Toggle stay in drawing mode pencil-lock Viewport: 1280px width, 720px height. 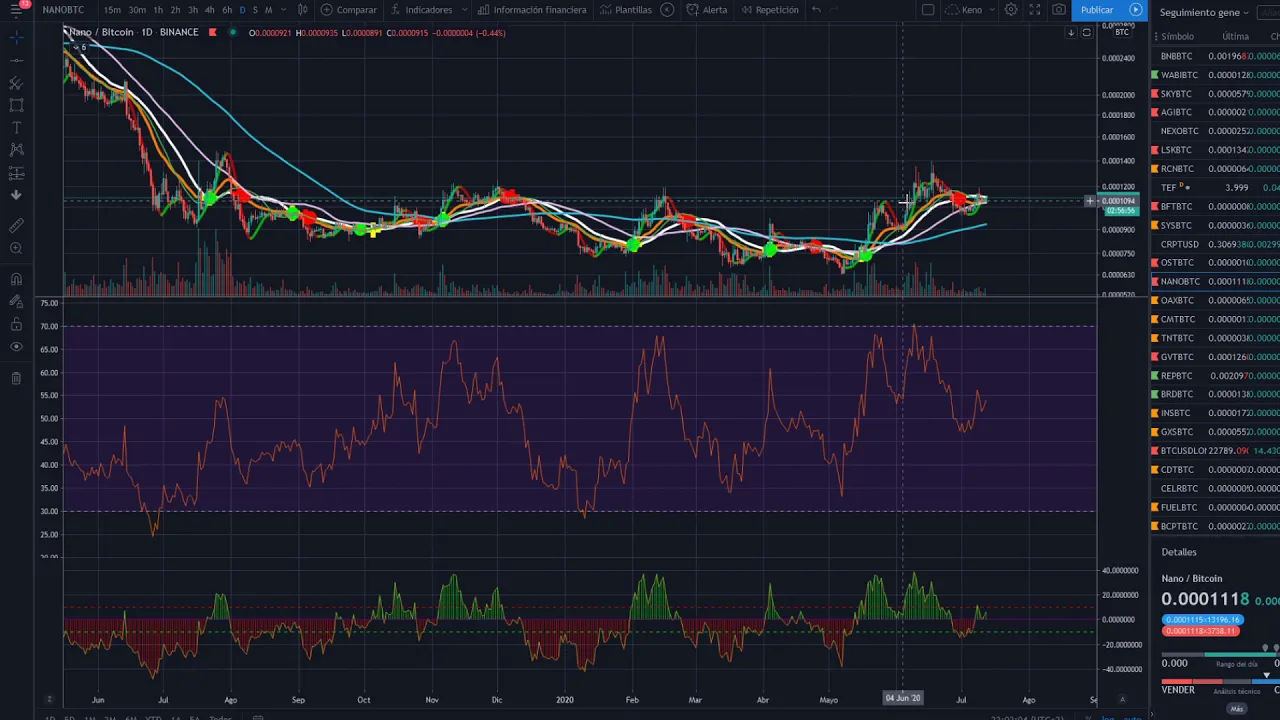[x=16, y=301]
